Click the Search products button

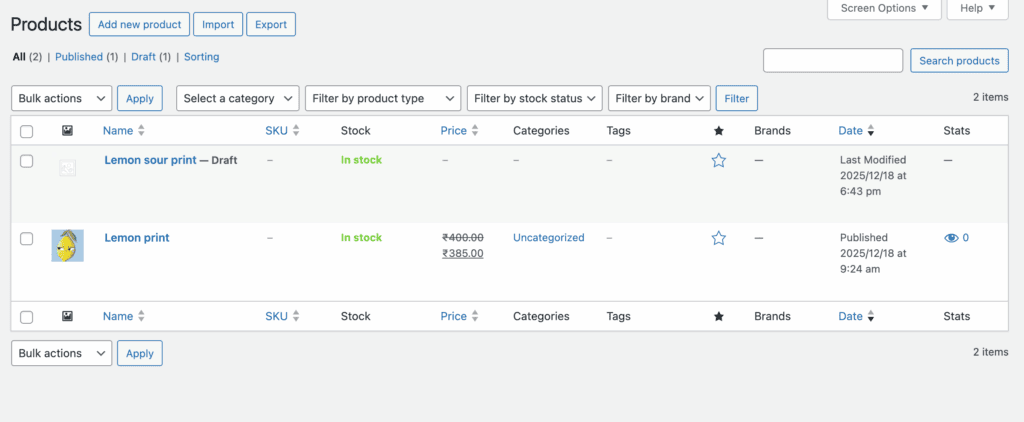coord(959,61)
